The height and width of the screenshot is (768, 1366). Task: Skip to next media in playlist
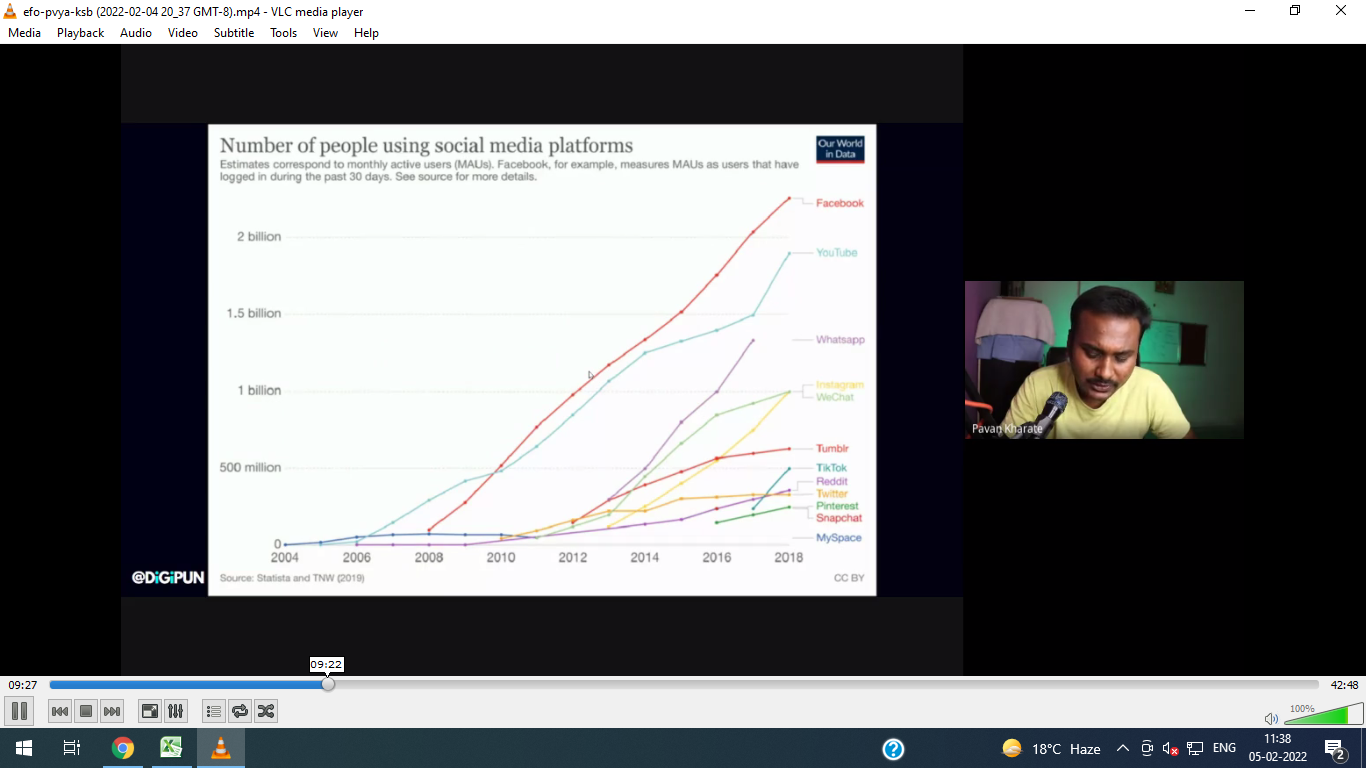[x=112, y=711]
